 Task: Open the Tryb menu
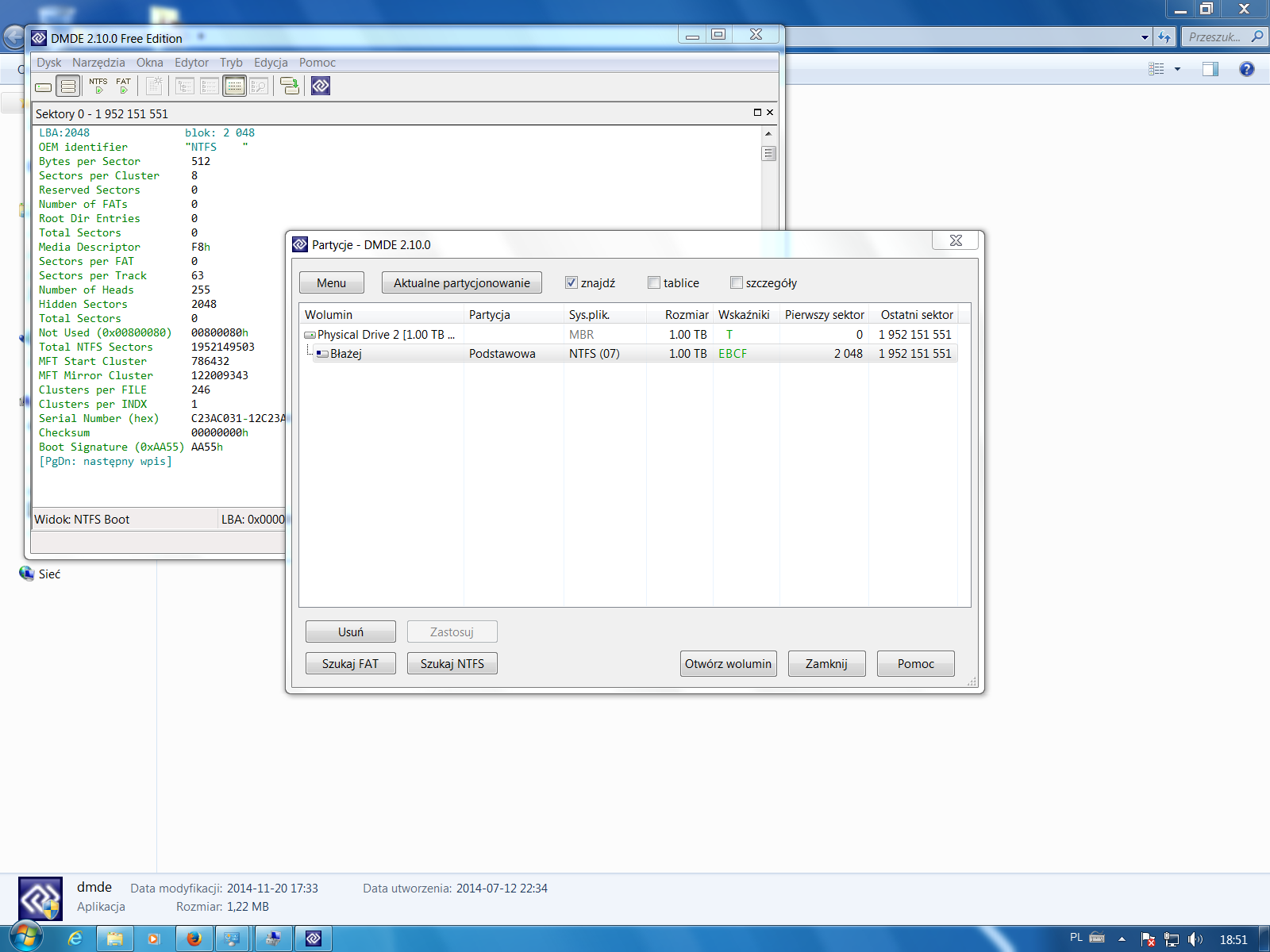pyautogui.click(x=231, y=63)
